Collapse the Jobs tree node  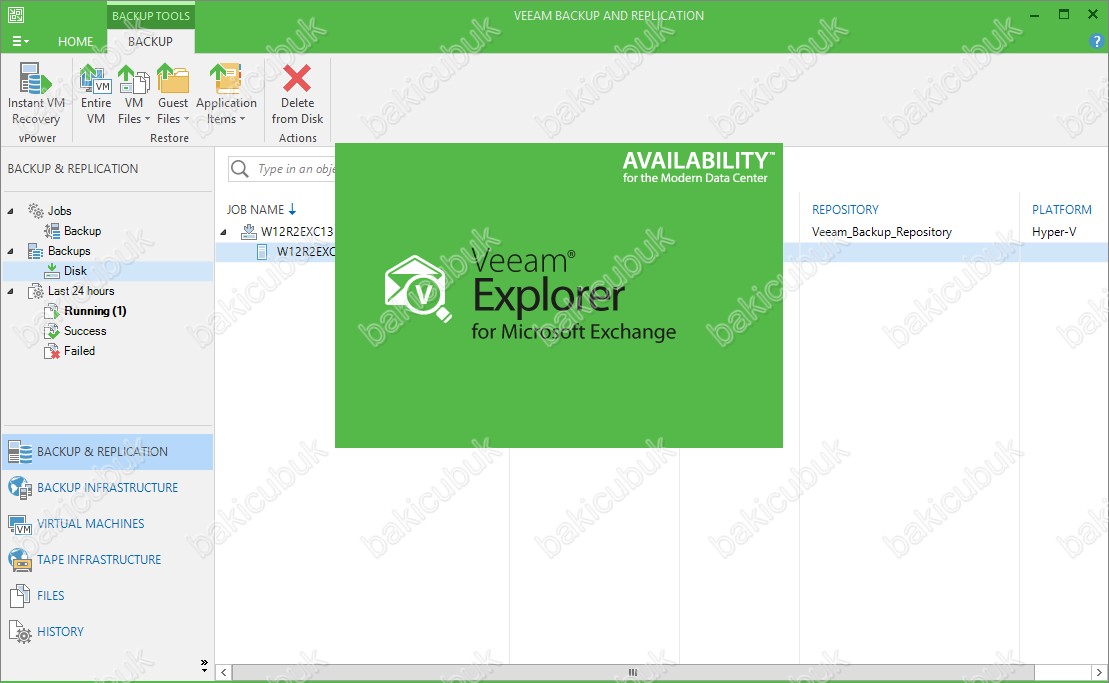[11, 211]
